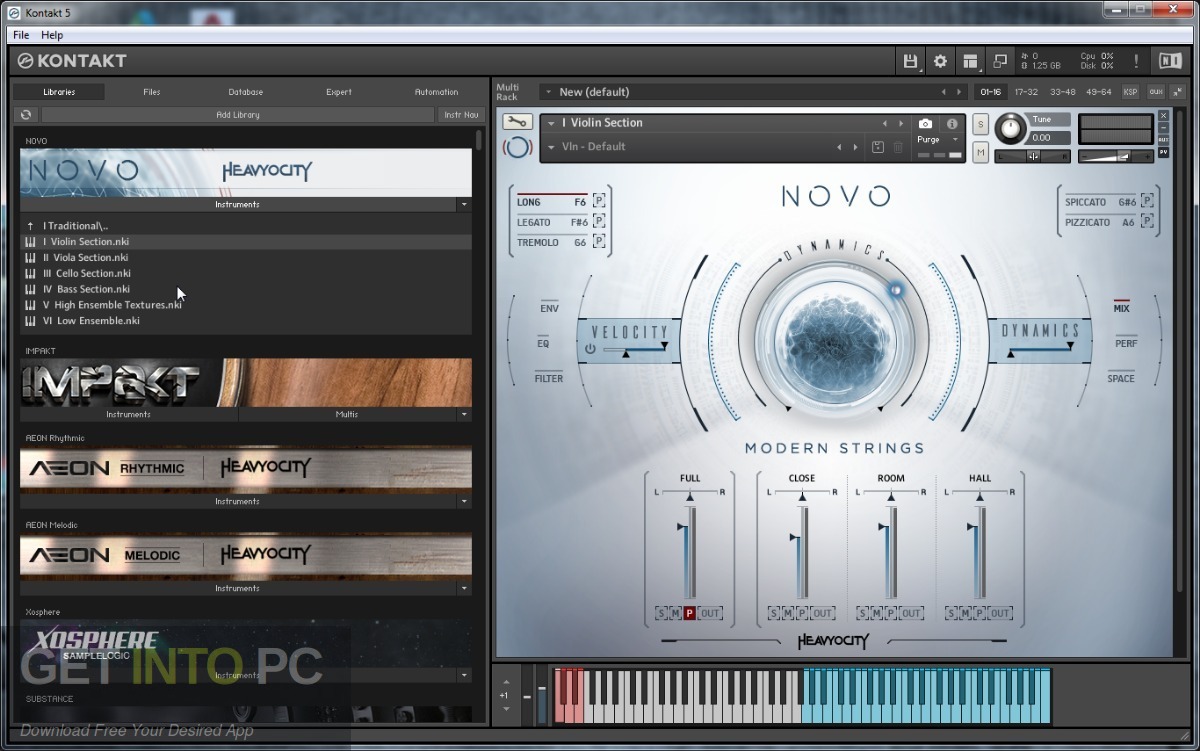
Task: Click the KSP script button
Action: click(1130, 92)
